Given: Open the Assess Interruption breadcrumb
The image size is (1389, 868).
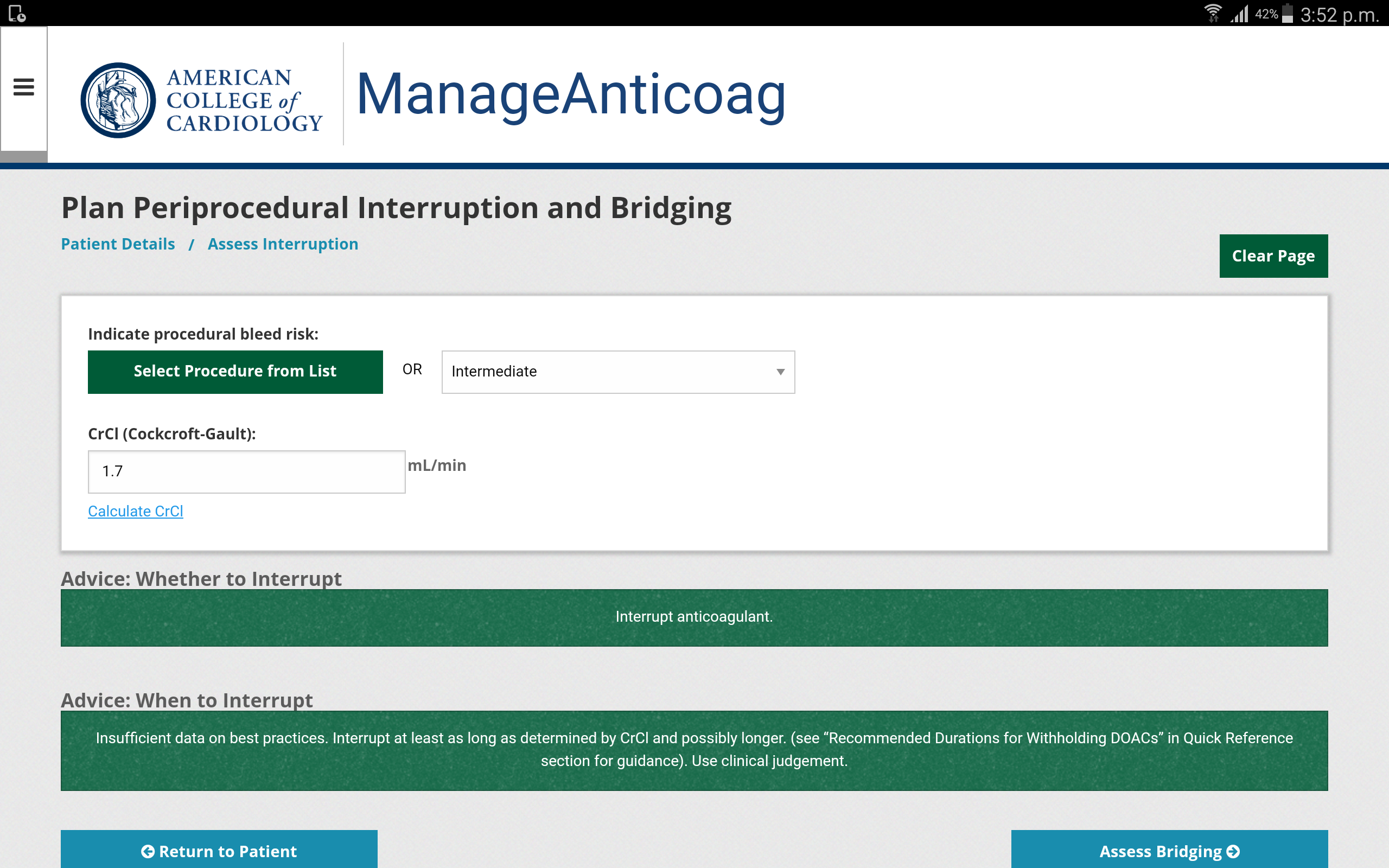Looking at the screenshot, I should [283, 244].
